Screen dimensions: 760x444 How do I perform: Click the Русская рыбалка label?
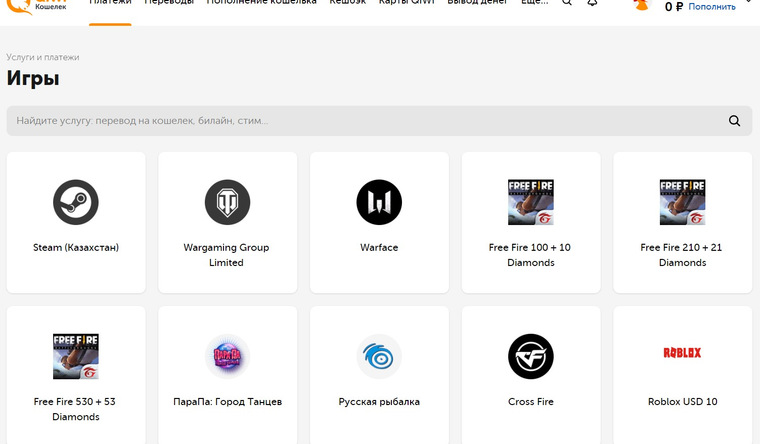(x=379, y=401)
